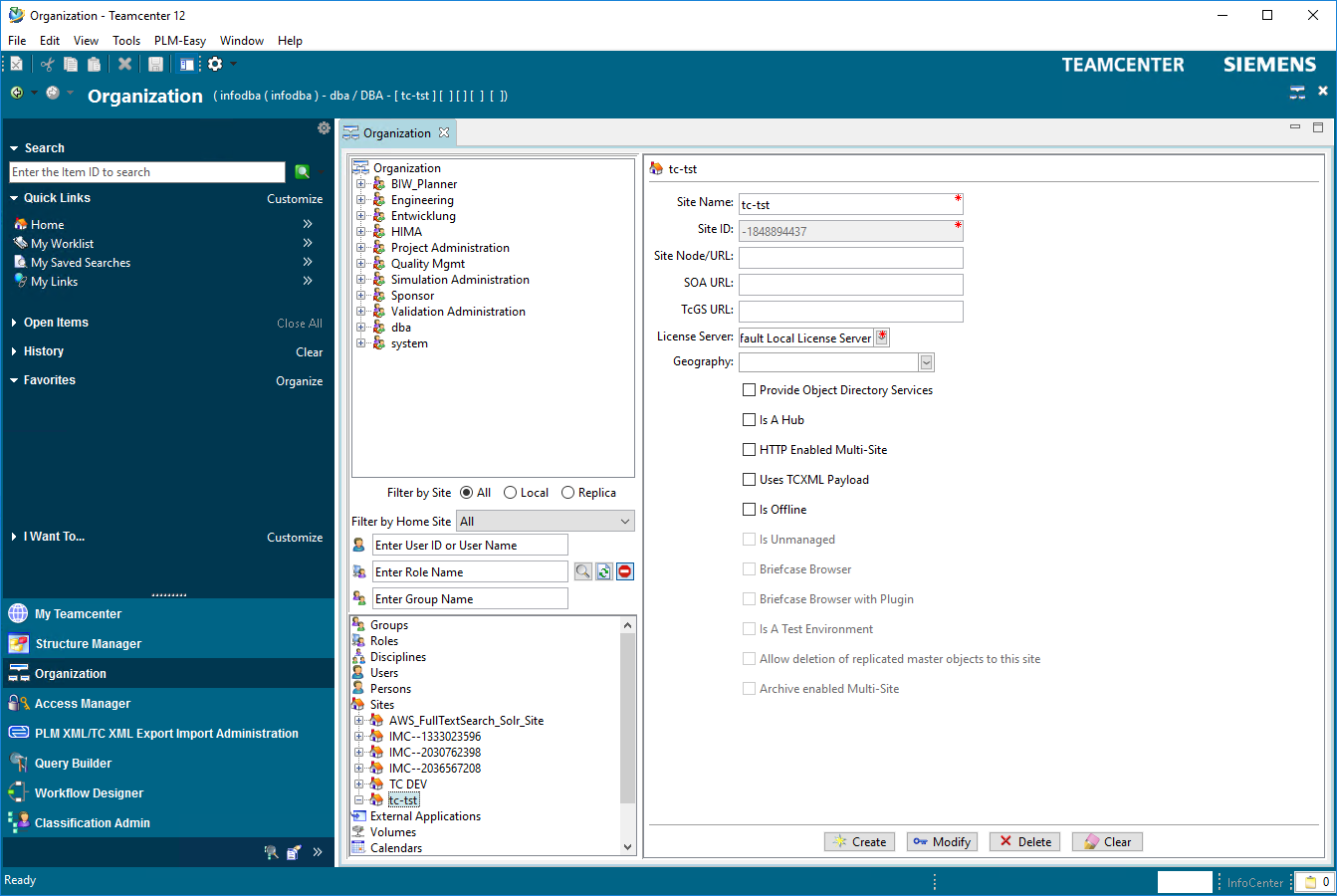Open the PLM-Easy menu
The image size is (1337, 896).
(179, 41)
